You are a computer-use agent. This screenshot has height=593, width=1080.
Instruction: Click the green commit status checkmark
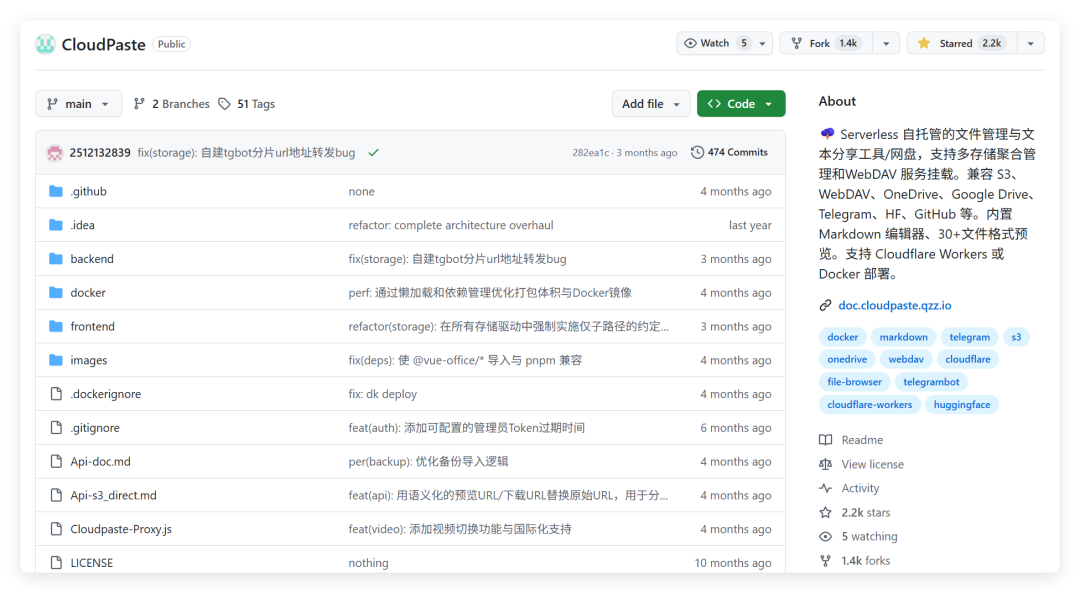pyautogui.click(x=373, y=153)
